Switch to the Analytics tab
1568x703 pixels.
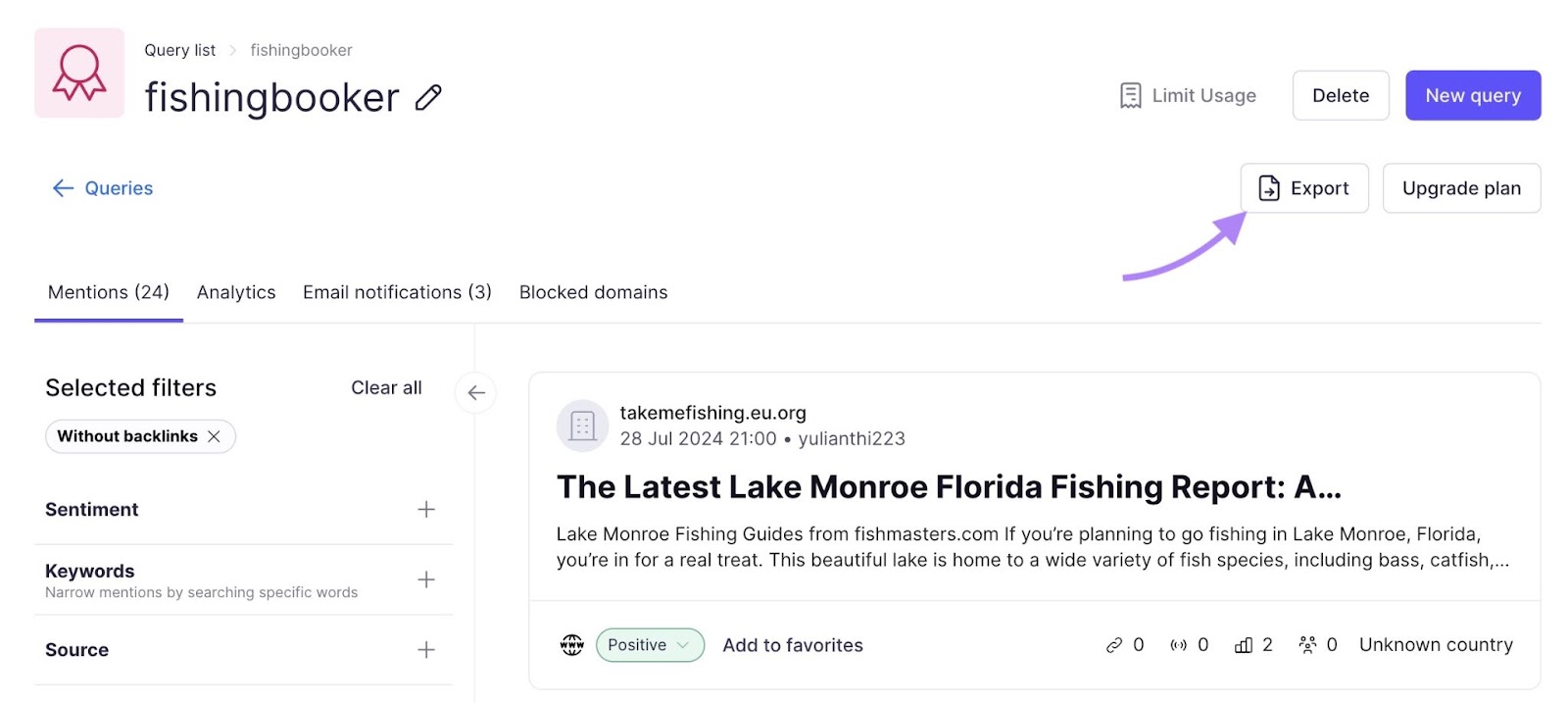click(x=236, y=292)
